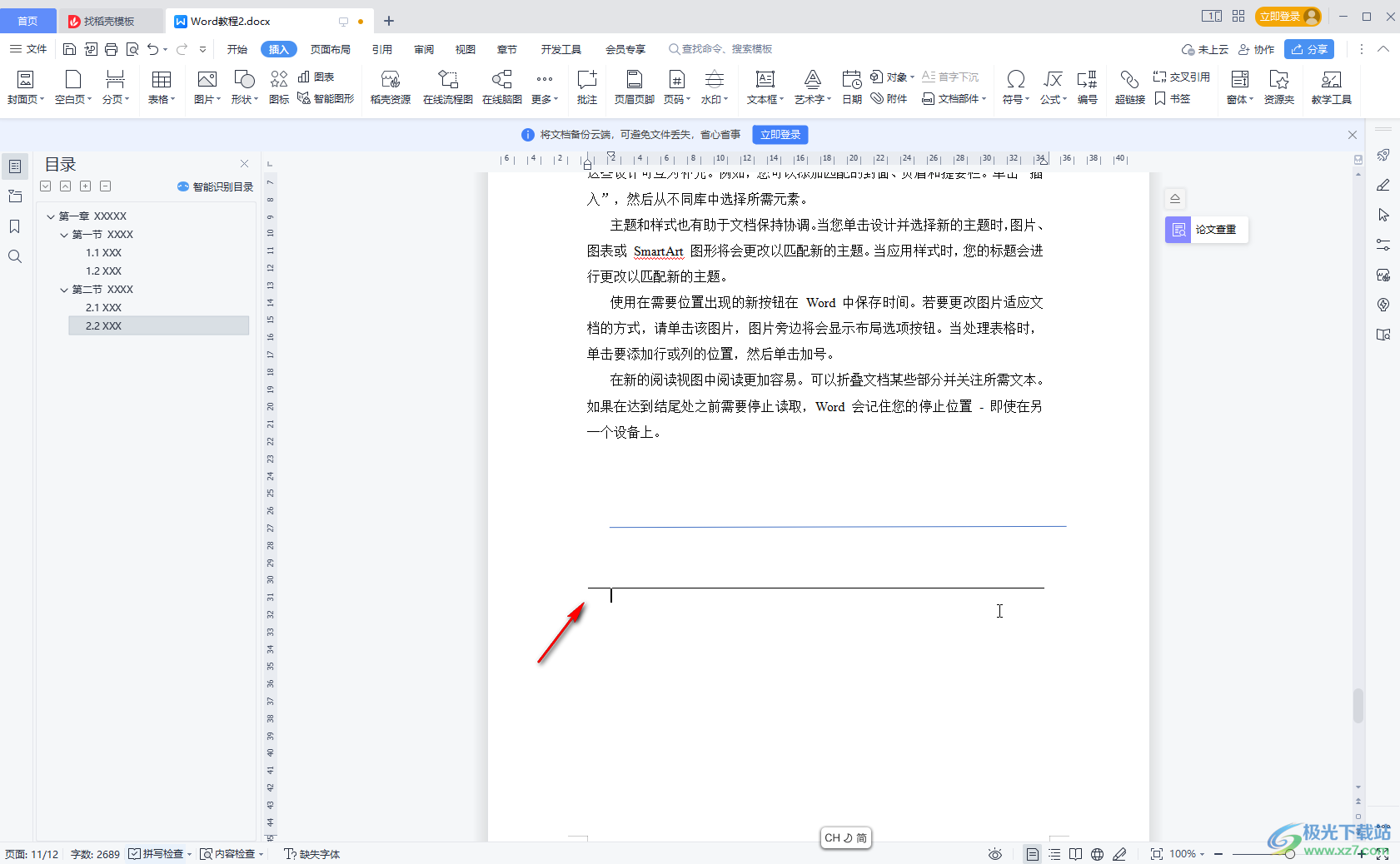Insert page number (页码)
The height and width of the screenshot is (864, 1400).
[677, 87]
